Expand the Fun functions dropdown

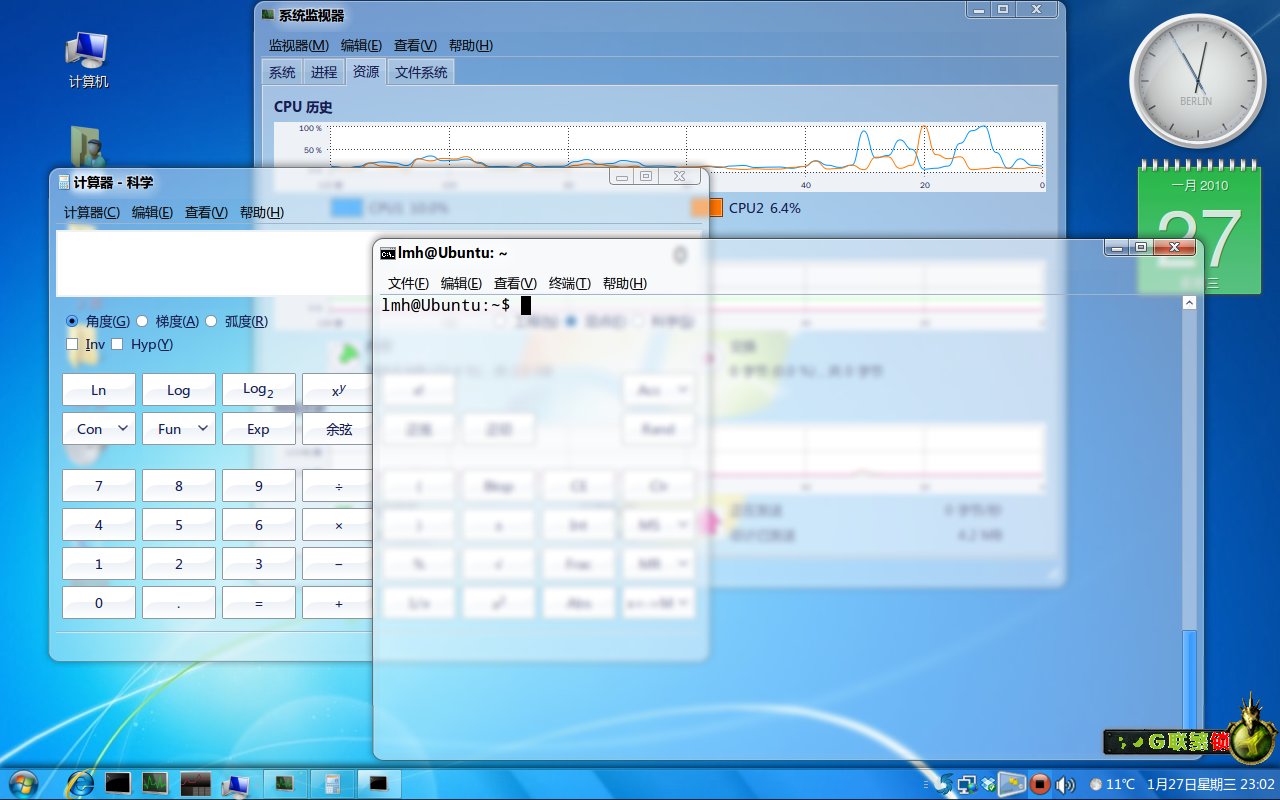179,429
